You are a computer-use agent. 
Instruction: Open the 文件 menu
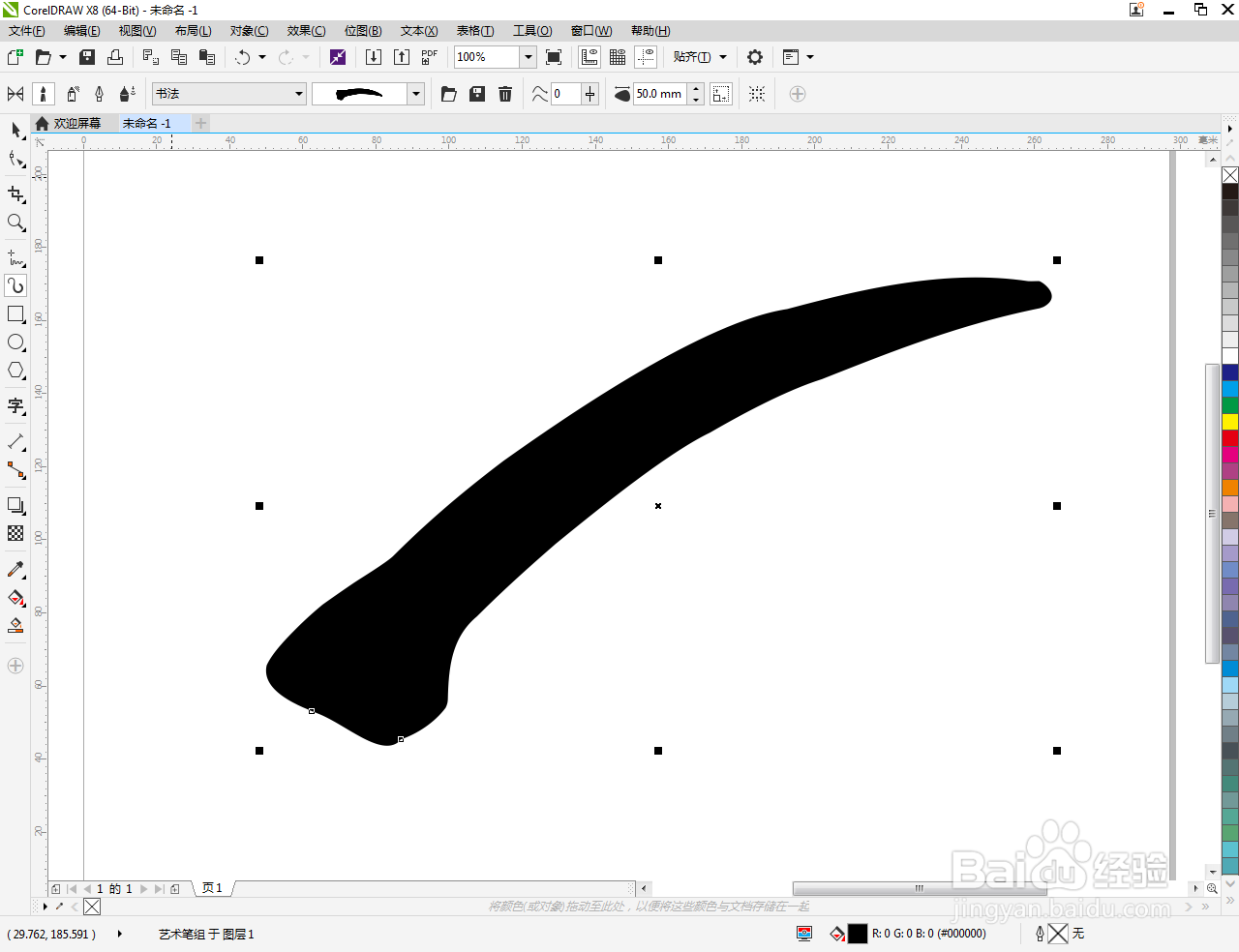coord(27,31)
